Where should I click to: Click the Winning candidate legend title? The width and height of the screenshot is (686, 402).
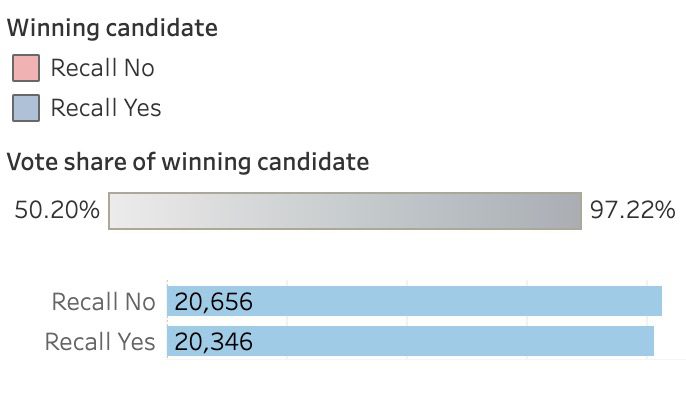click(x=112, y=28)
